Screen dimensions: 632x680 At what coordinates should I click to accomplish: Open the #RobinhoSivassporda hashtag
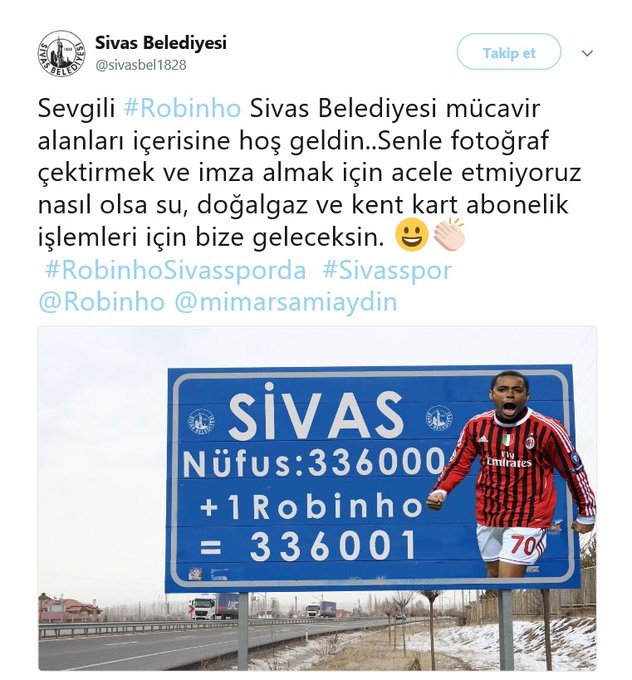[x=176, y=270]
